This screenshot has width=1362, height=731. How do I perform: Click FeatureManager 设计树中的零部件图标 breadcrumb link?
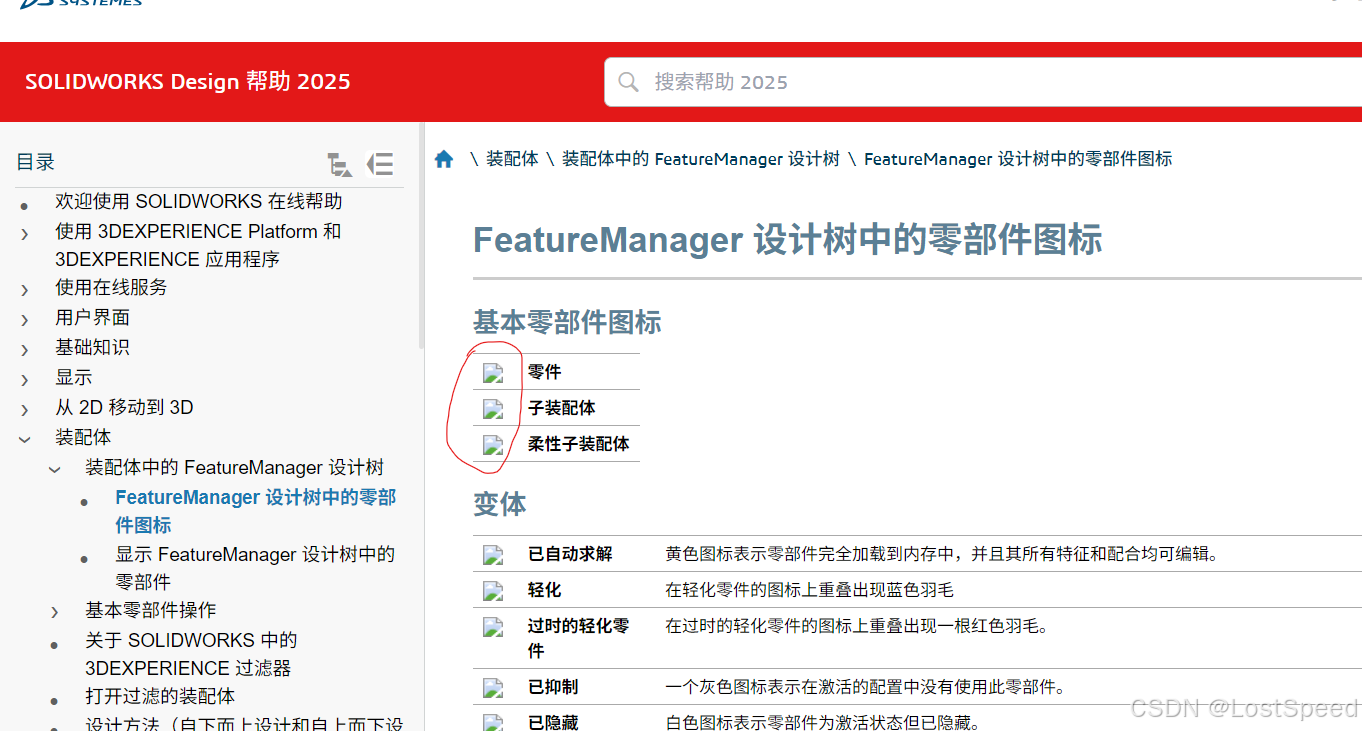point(1018,159)
